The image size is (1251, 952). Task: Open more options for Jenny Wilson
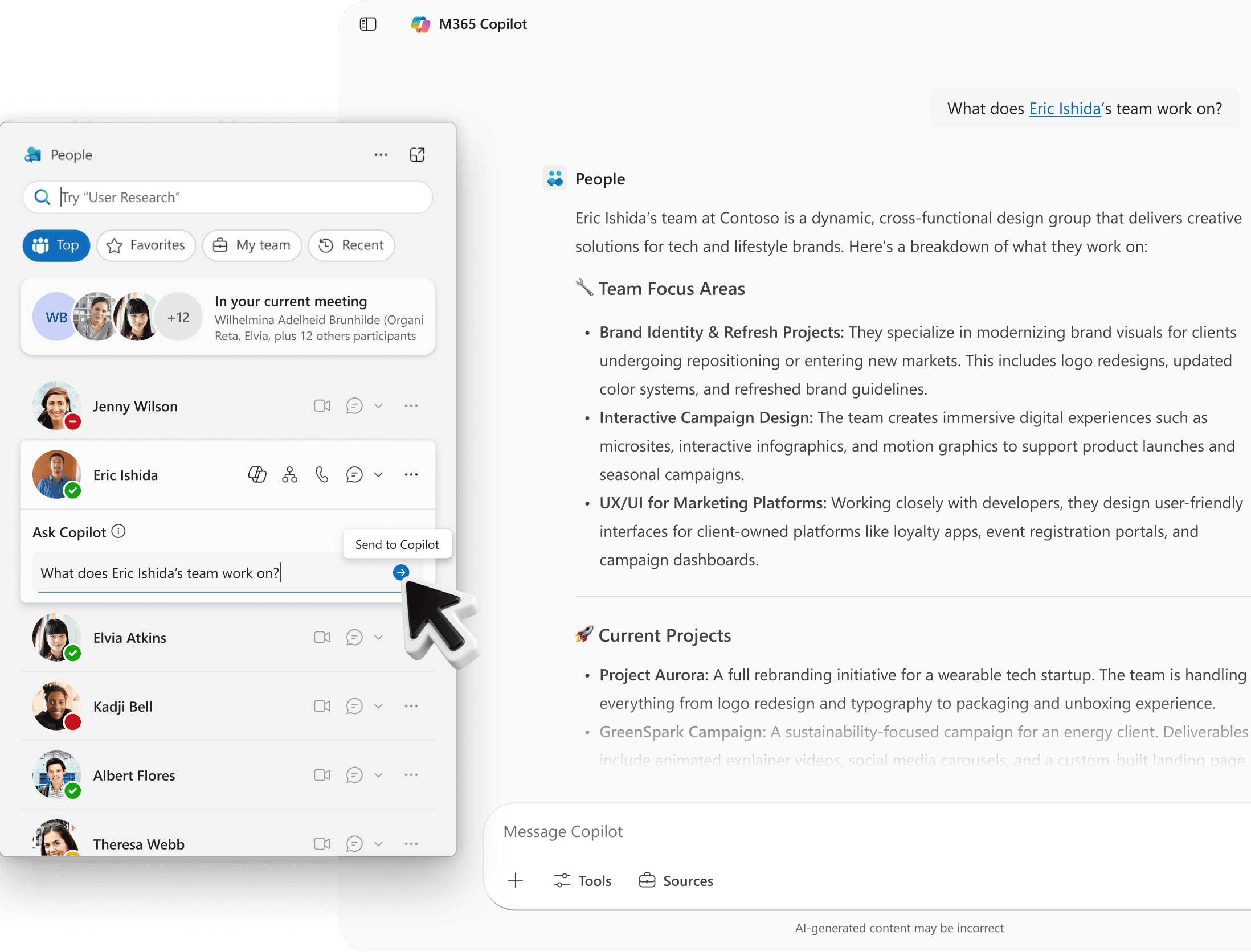point(411,406)
